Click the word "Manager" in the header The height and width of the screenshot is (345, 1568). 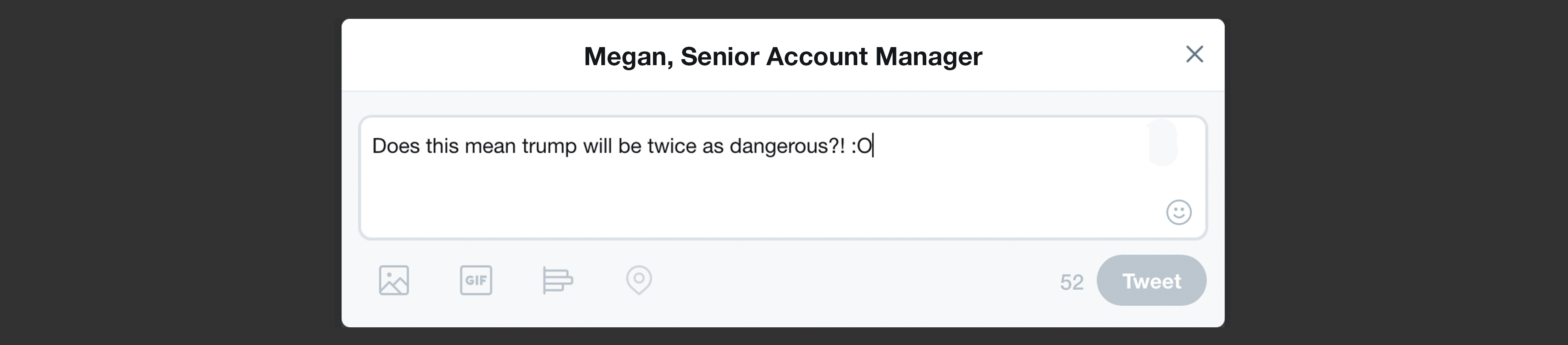click(x=928, y=56)
